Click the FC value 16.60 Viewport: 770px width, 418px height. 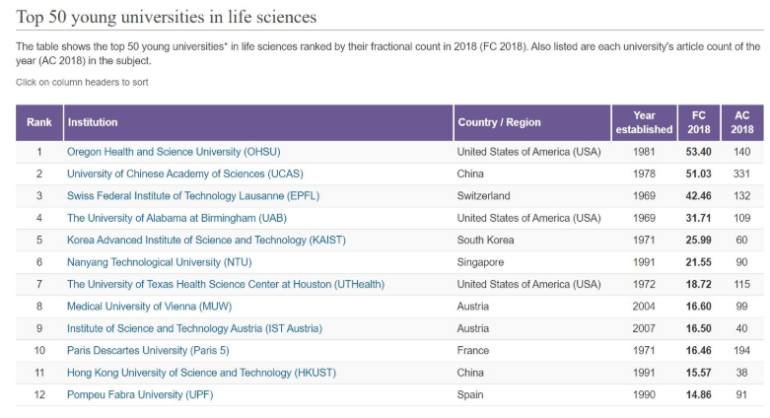[x=698, y=307]
